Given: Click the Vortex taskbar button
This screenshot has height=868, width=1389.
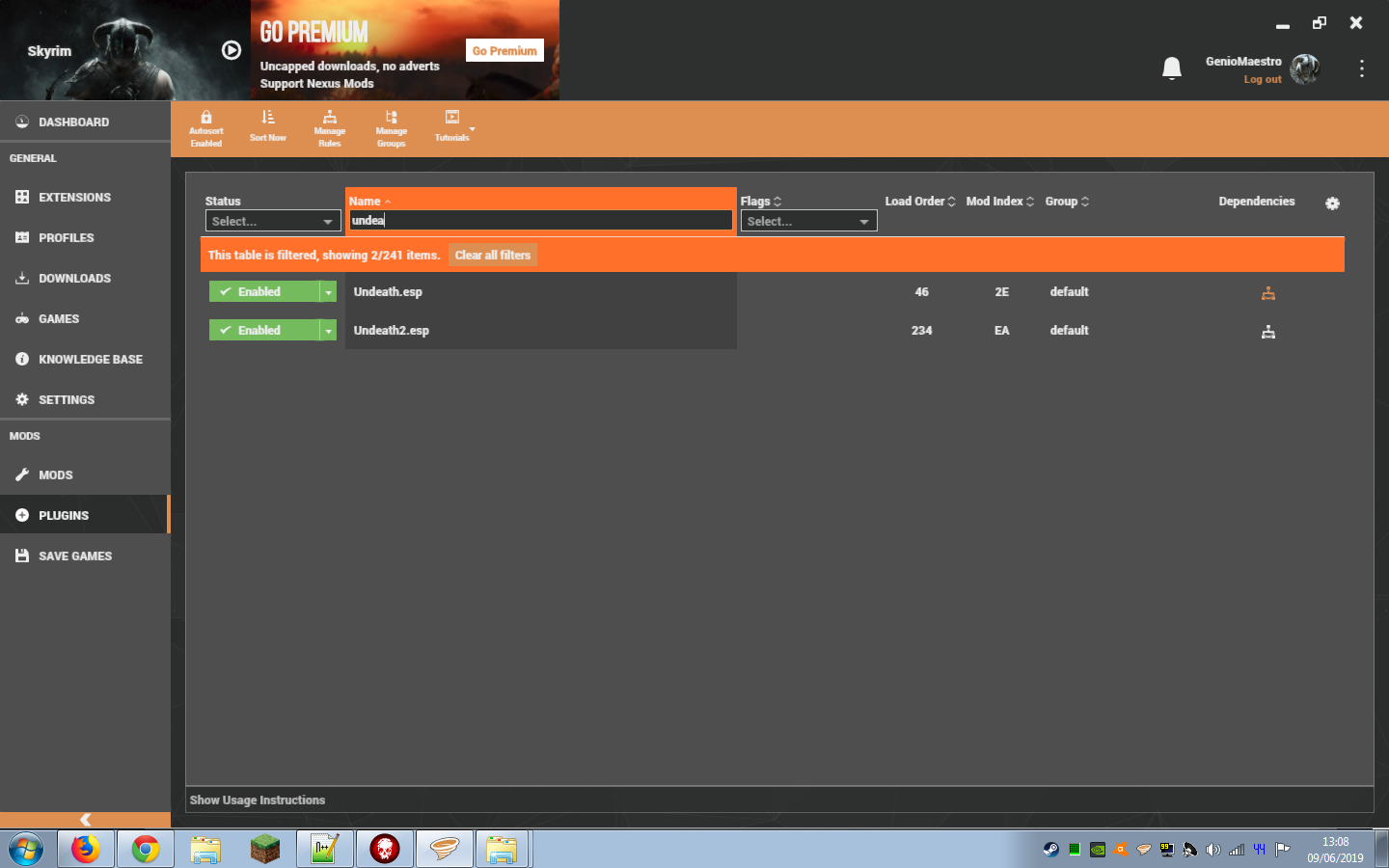Looking at the screenshot, I should 445,850.
